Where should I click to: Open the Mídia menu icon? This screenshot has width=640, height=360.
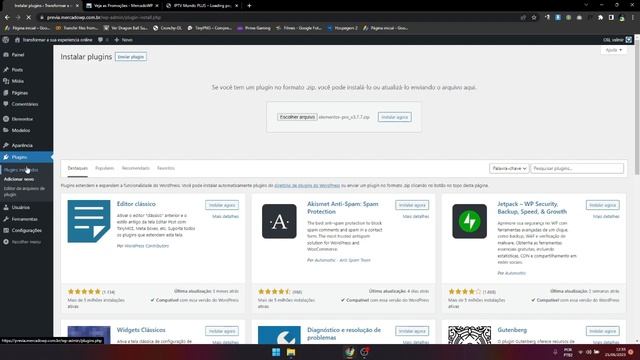(6, 81)
